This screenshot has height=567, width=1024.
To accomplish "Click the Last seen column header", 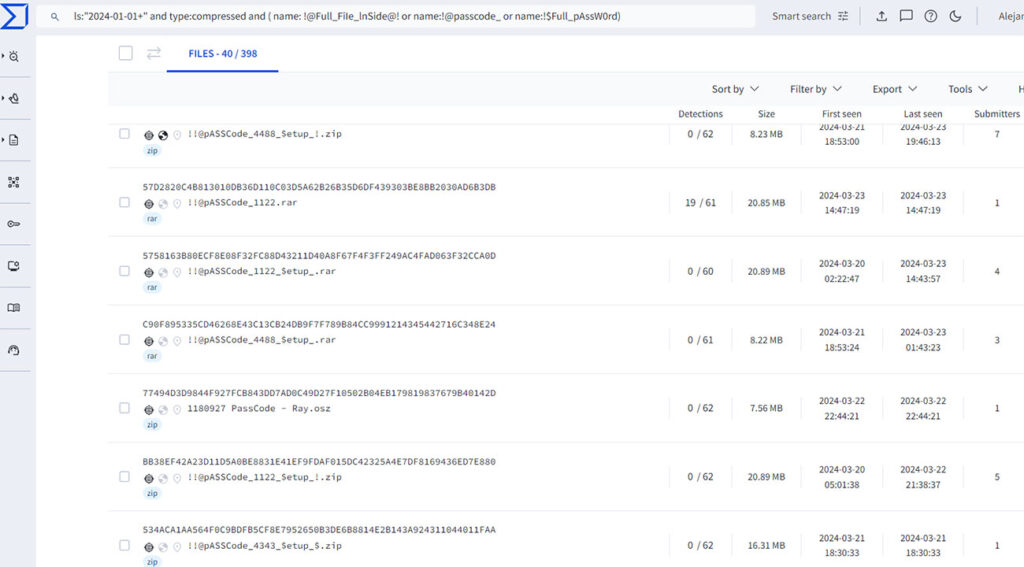I will (923, 114).
